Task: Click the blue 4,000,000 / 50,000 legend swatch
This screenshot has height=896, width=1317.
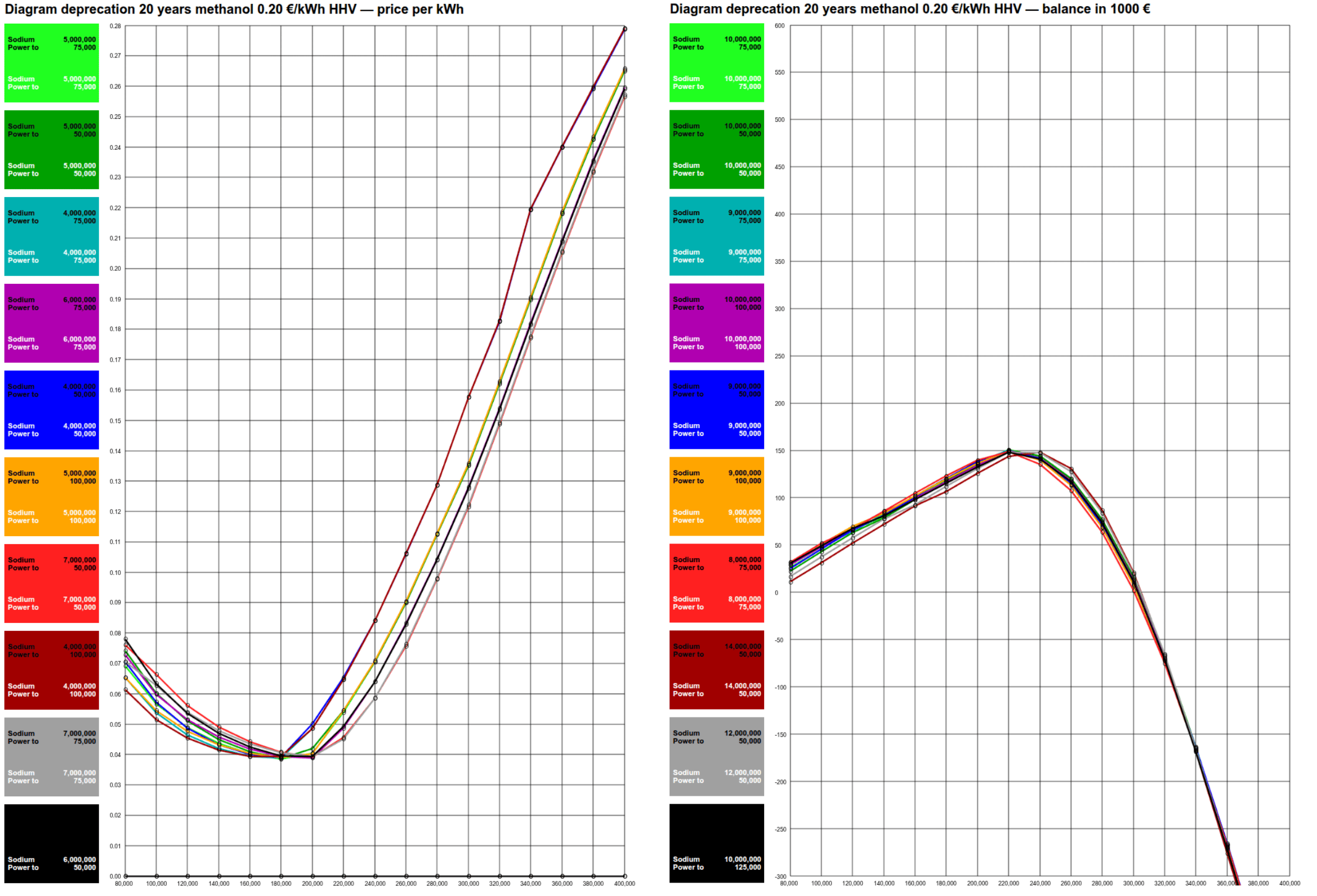Action: click(x=52, y=410)
